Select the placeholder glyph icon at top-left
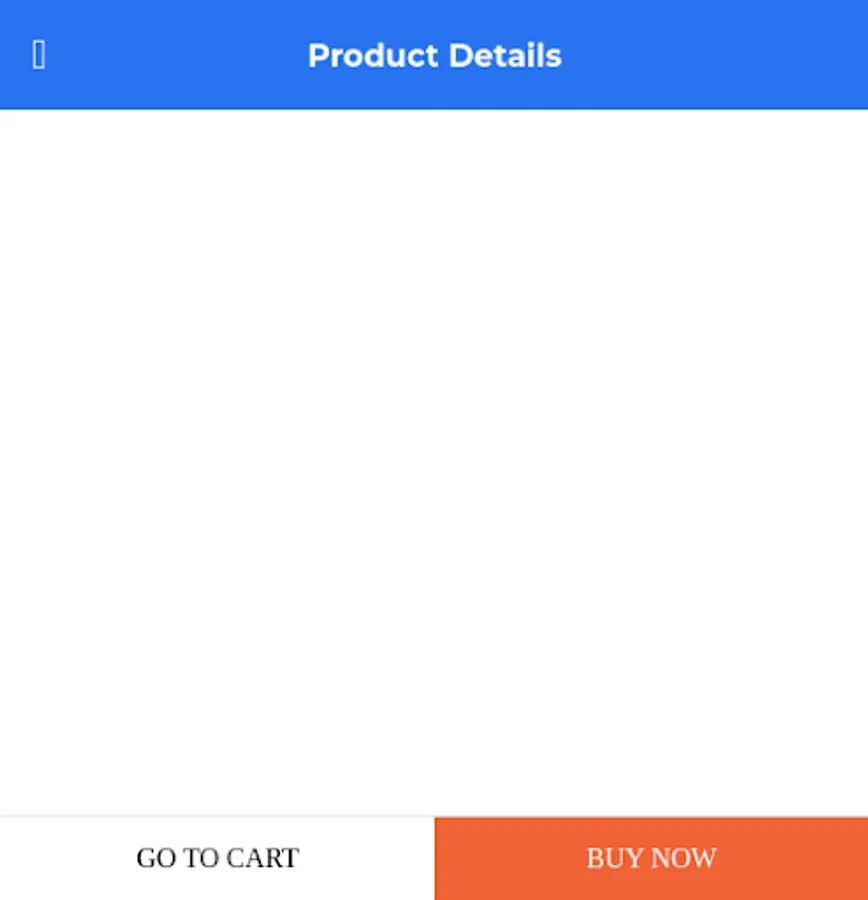The image size is (868, 900). point(39,55)
